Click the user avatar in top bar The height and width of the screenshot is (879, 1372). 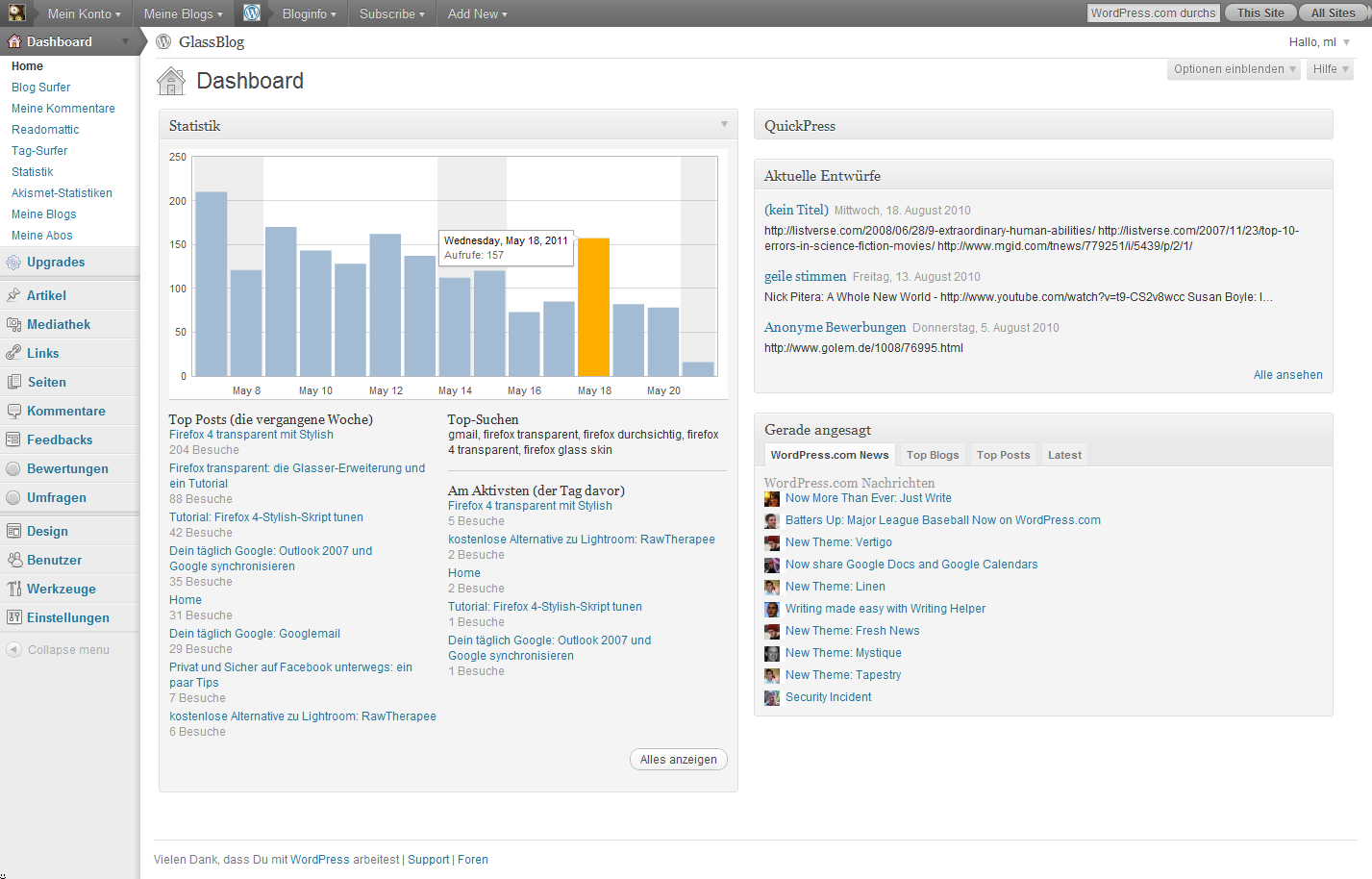pyautogui.click(x=17, y=13)
